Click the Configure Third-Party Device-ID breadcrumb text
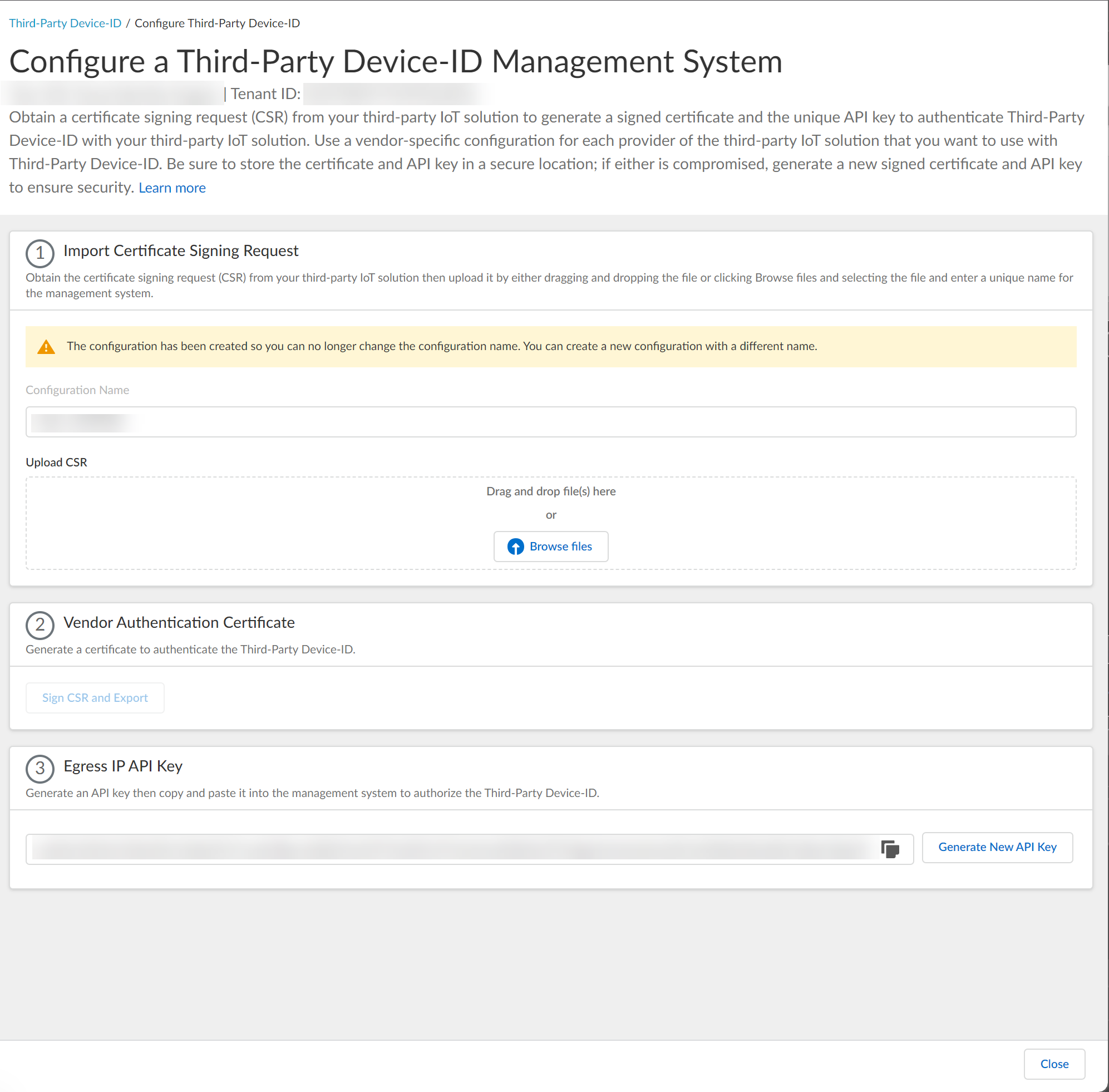1109x1092 pixels. (x=217, y=23)
